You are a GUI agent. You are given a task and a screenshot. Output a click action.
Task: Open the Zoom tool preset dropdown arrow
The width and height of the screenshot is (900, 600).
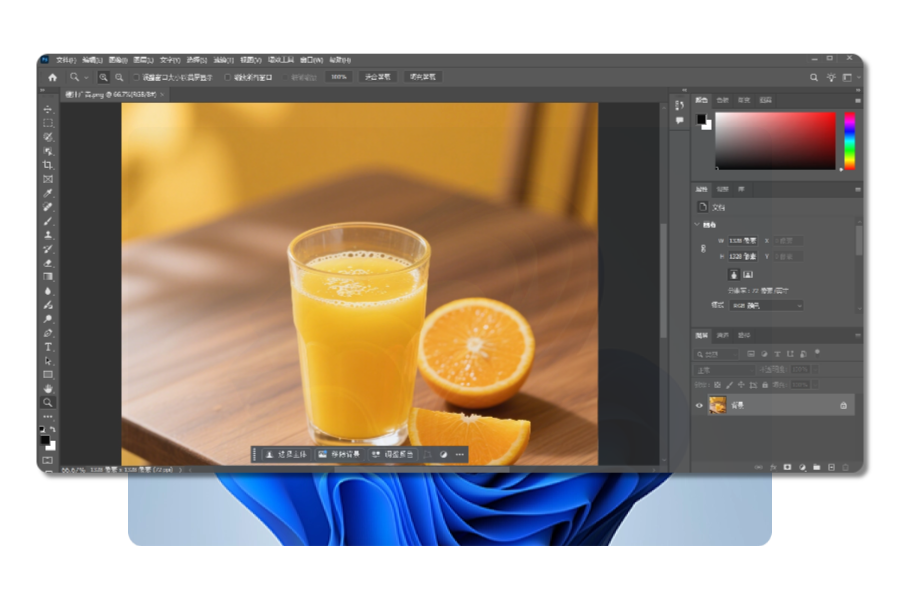(x=87, y=77)
